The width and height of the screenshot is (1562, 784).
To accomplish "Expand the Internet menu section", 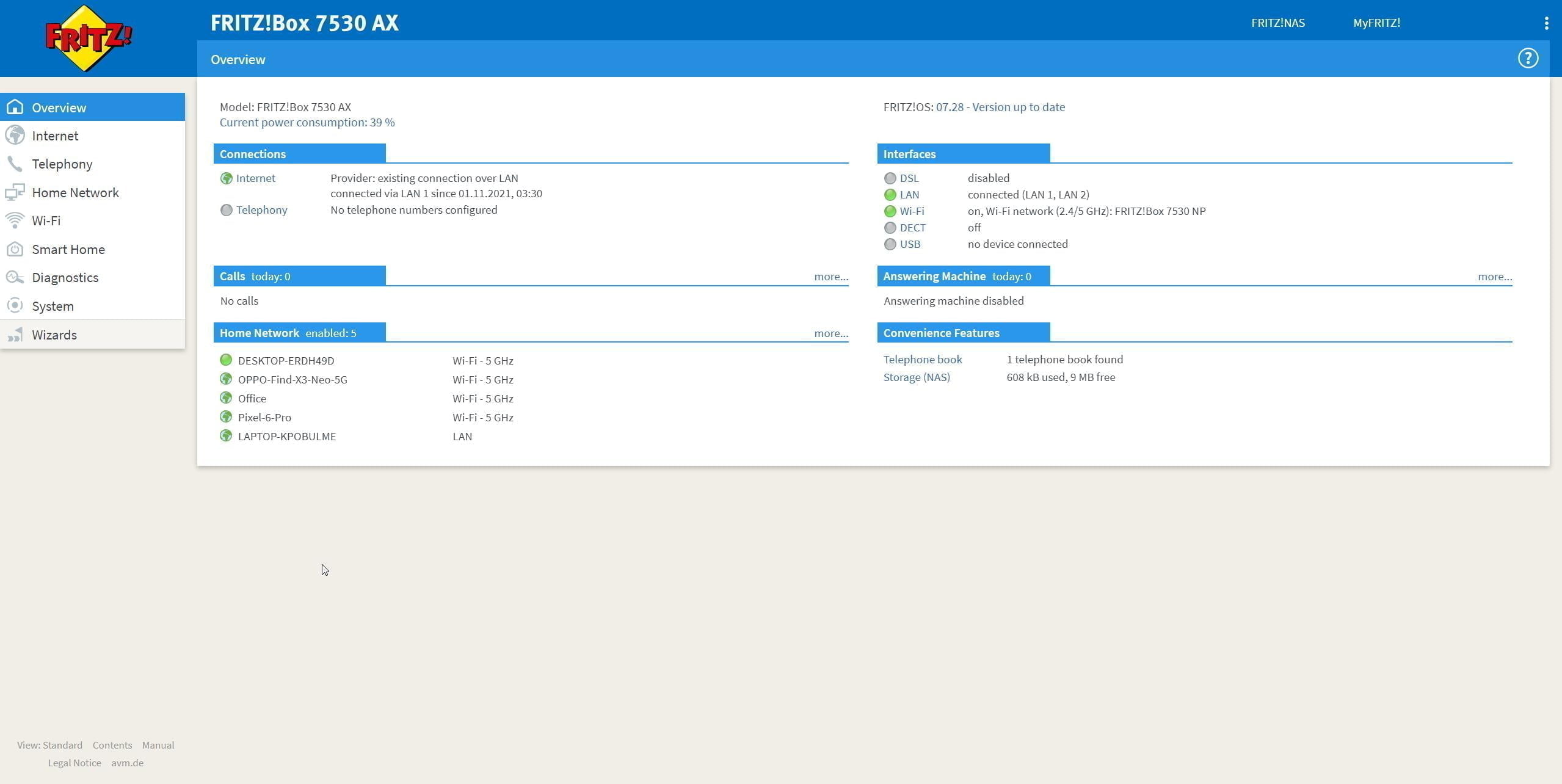I will pyautogui.click(x=55, y=136).
